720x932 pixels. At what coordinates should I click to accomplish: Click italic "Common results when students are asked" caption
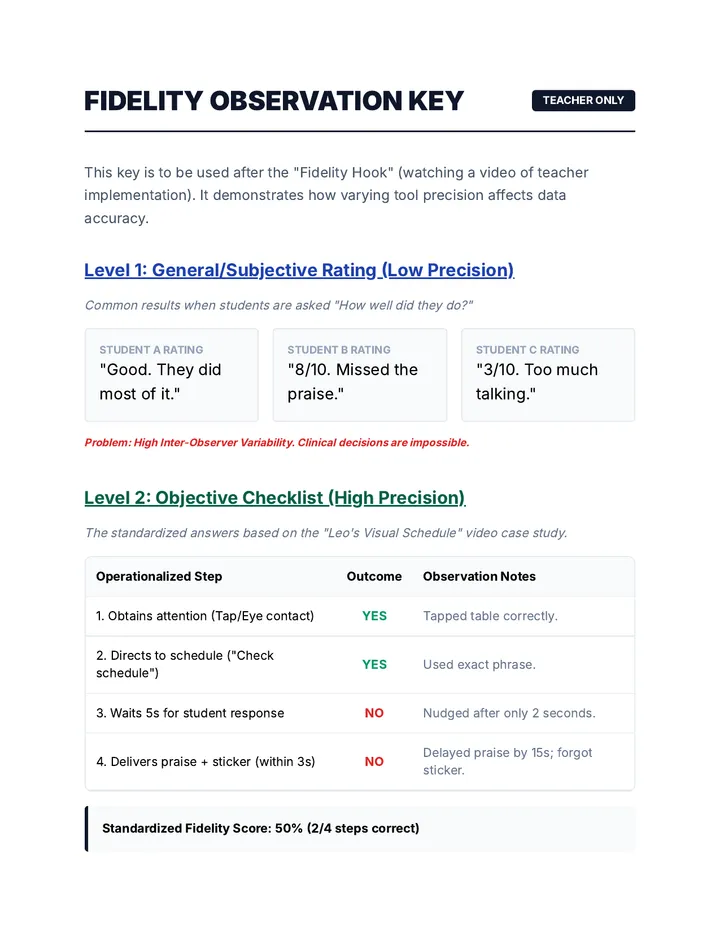point(278,305)
